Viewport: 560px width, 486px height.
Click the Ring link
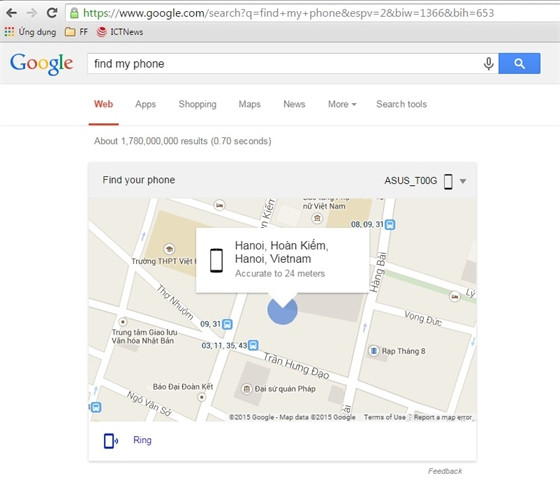click(x=142, y=440)
